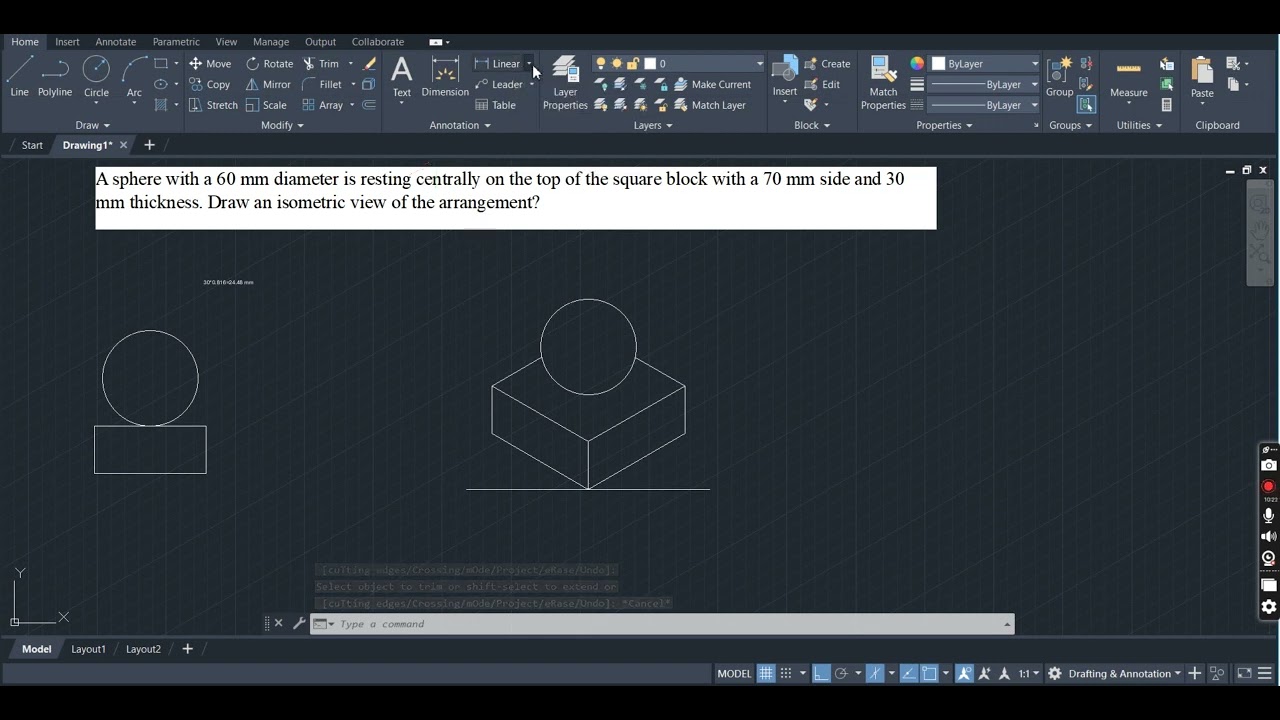Type in the command line field
1280x720 pixels.
tap(662, 624)
